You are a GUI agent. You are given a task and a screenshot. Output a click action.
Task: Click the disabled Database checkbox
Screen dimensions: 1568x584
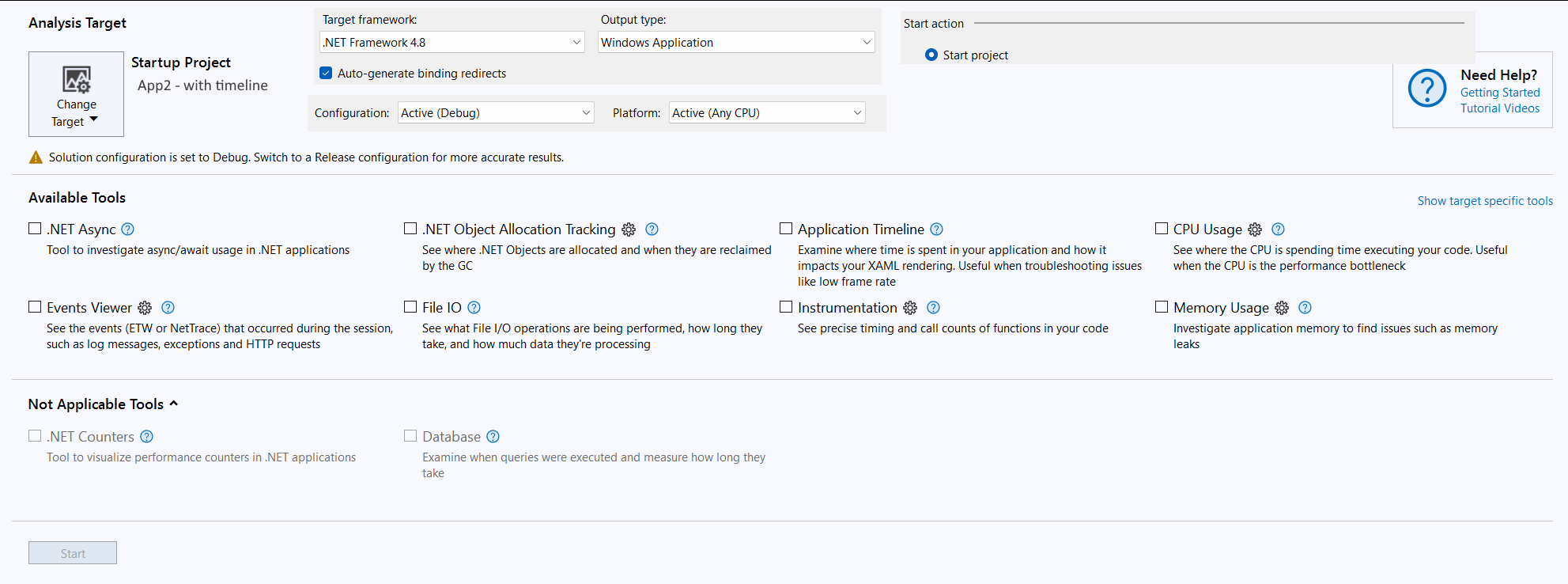point(410,436)
